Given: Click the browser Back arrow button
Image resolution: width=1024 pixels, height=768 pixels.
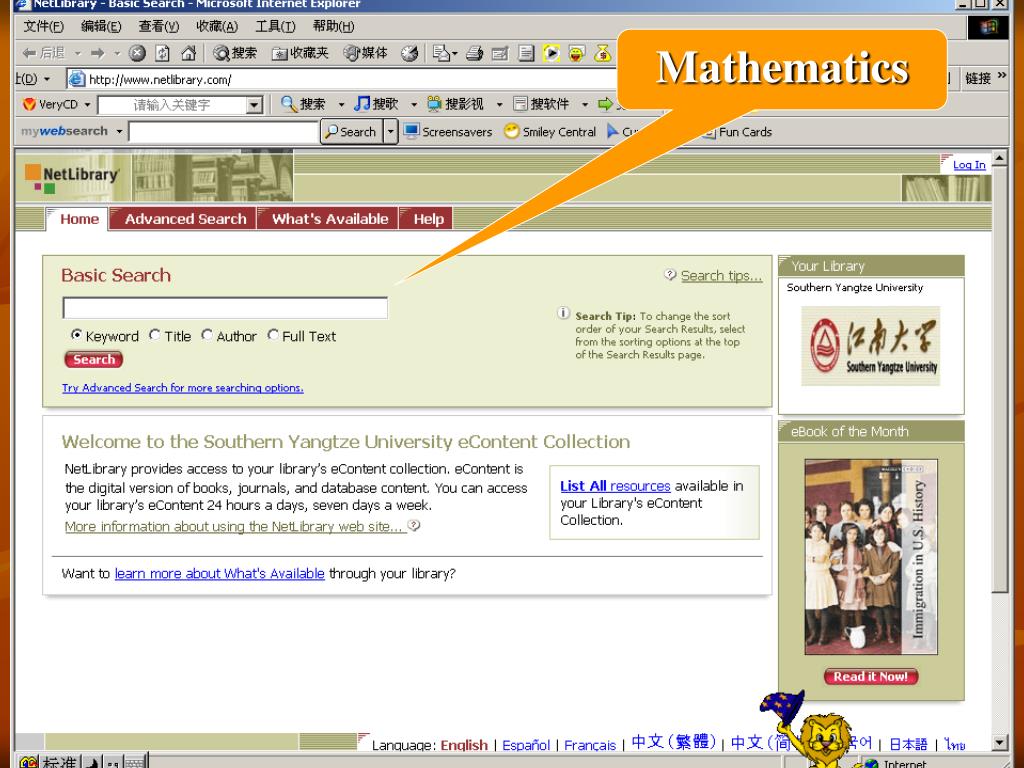Looking at the screenshot, I should [x=44, y=53].
